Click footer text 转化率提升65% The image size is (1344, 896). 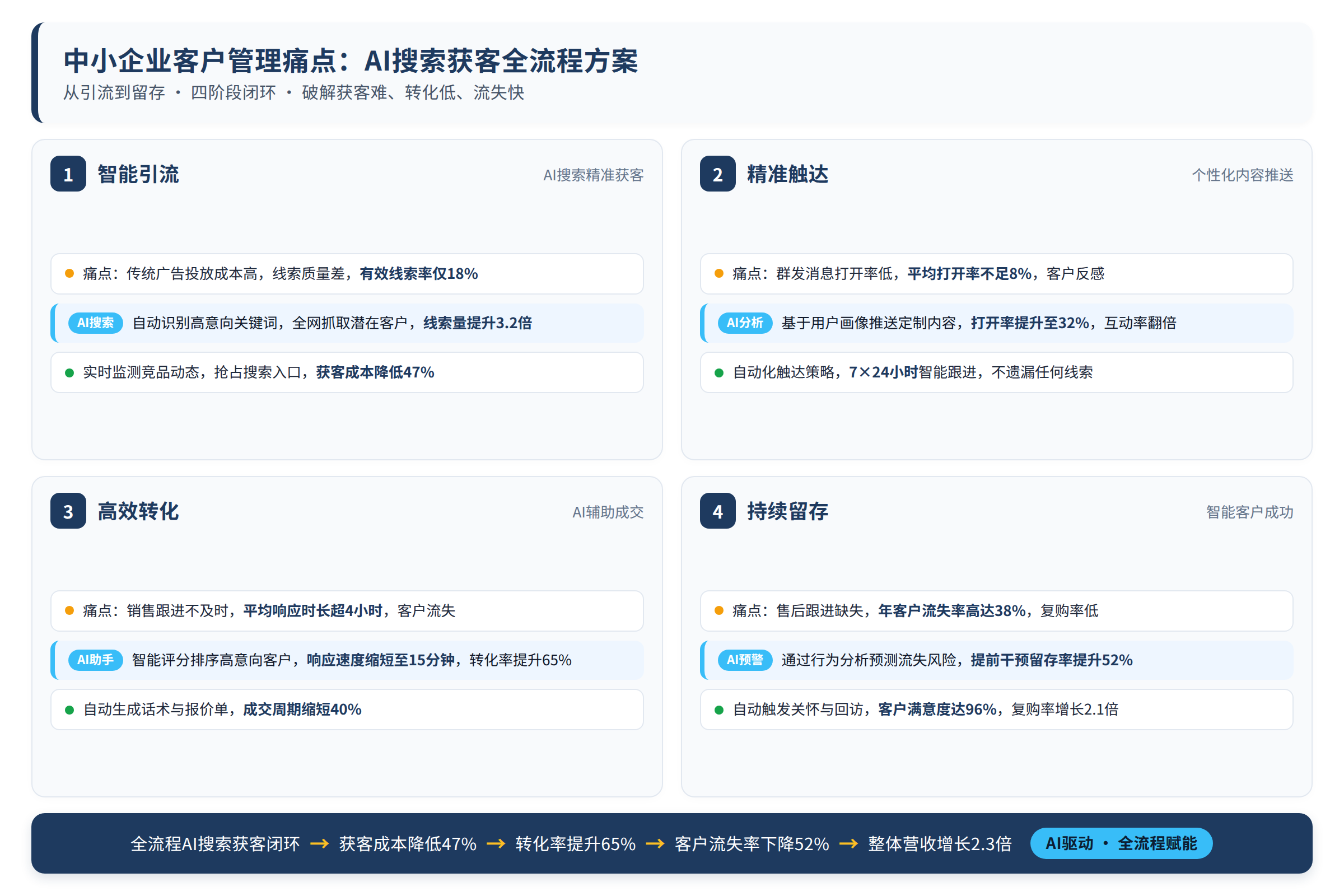click(576, 844)
